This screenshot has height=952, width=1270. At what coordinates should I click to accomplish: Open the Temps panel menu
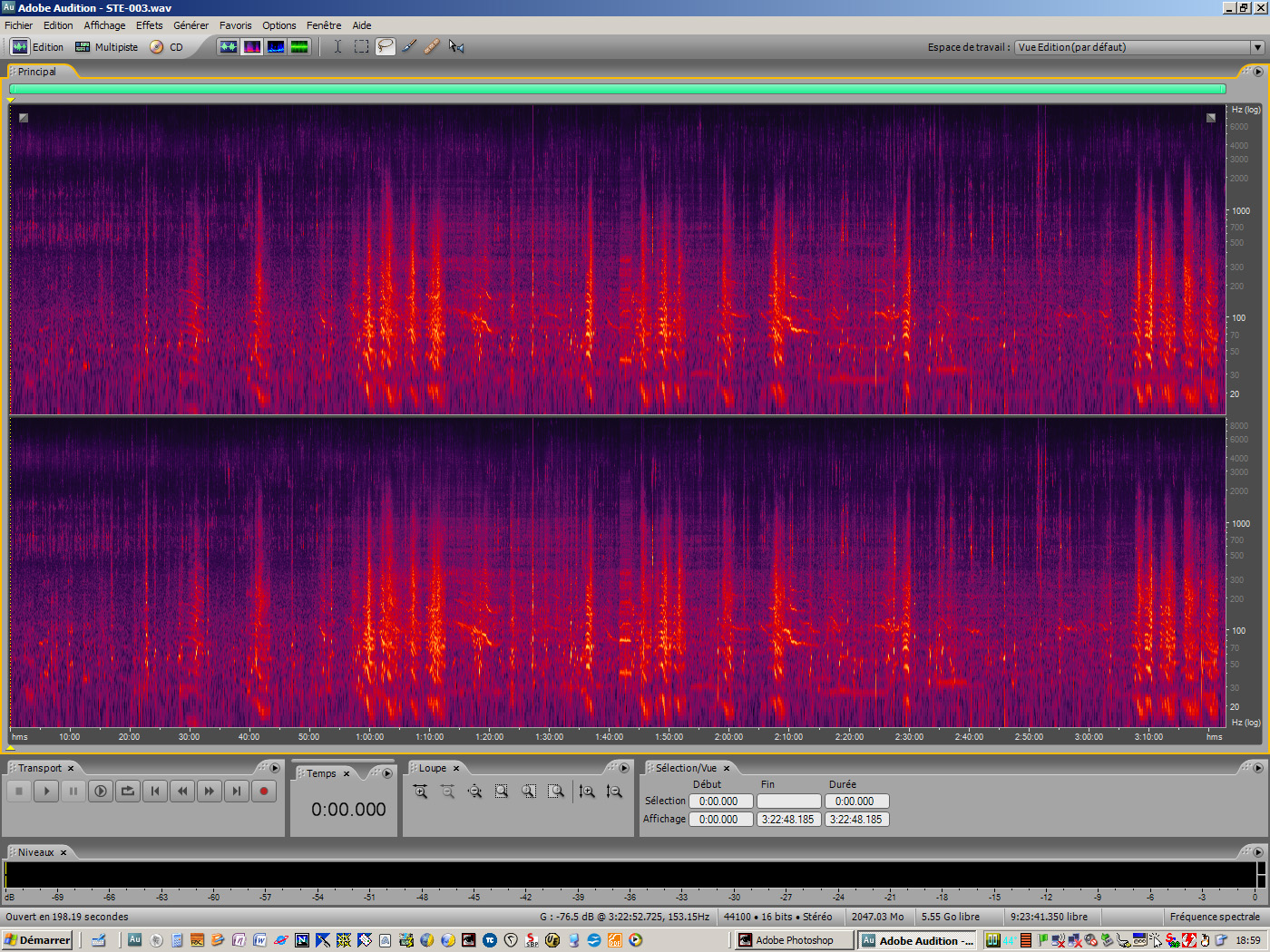click(x=386, y=772)
